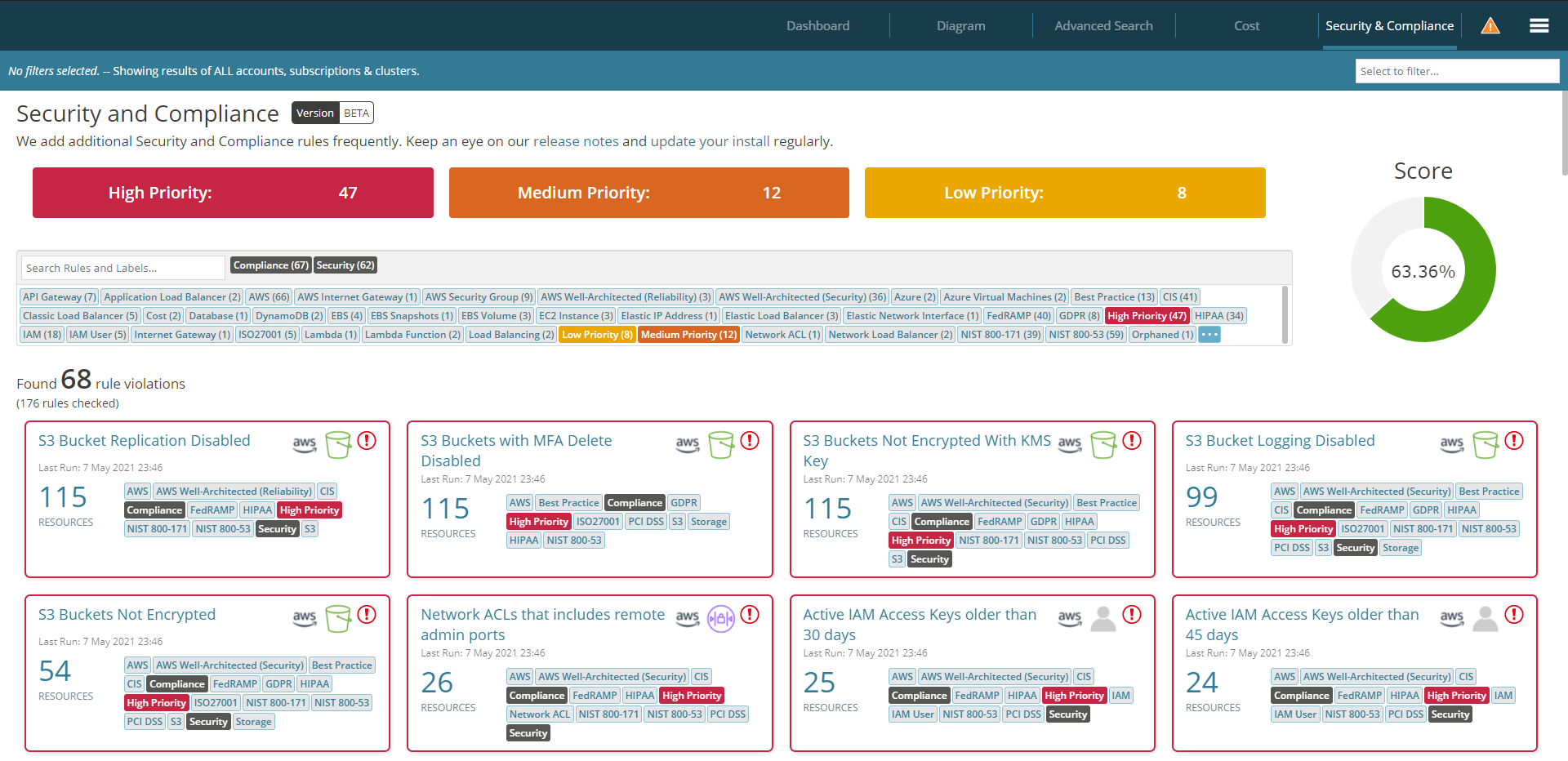The image size is (1568, 761).
Task: Filter by Compliance (67) label
Action: pos(271,265)
